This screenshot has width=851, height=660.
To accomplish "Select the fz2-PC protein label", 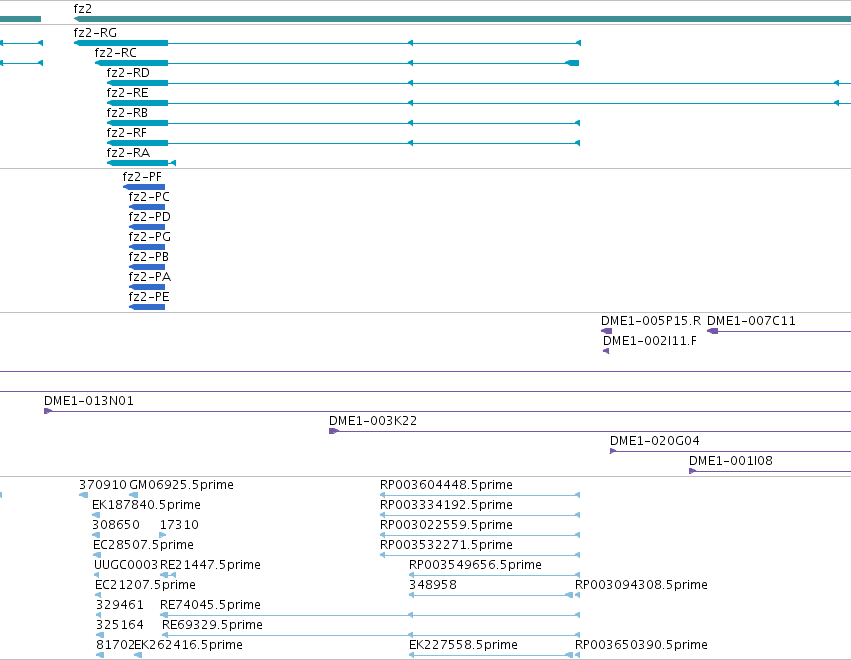I will 149,197.
